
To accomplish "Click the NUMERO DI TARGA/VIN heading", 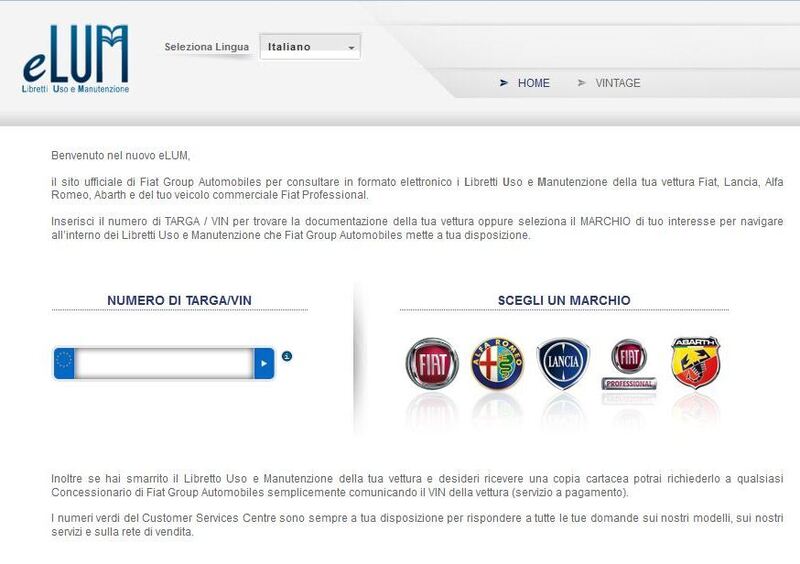I will pos(179,300).
